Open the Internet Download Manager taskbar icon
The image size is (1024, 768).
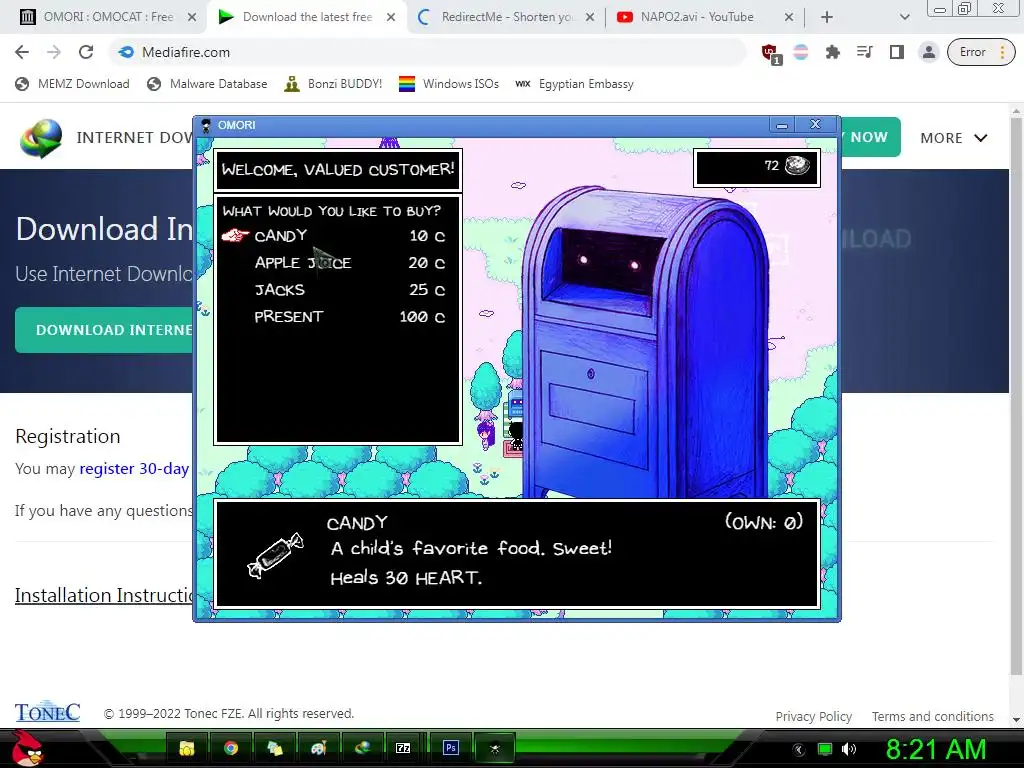(362, 748)
